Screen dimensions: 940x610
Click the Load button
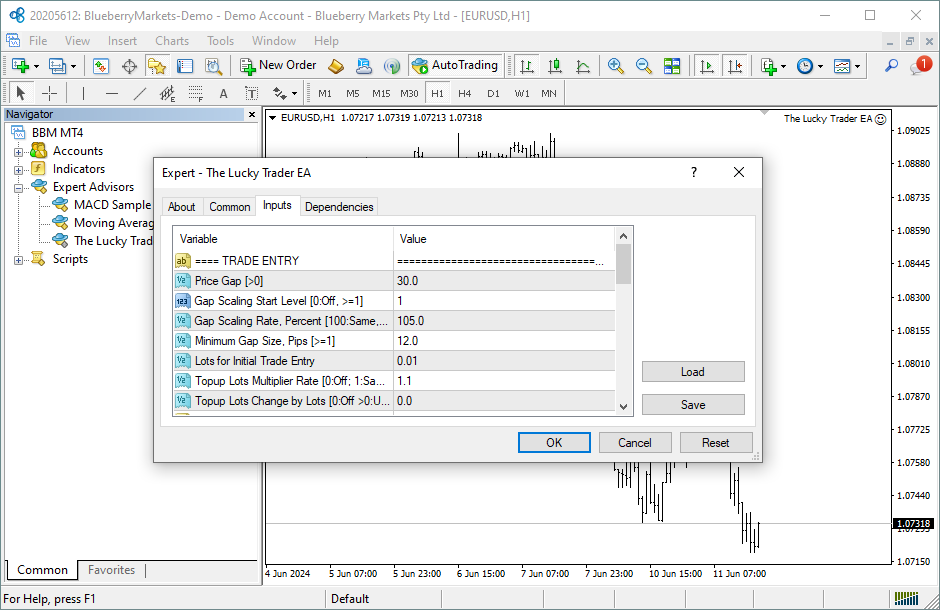click(x=693, y=372)
